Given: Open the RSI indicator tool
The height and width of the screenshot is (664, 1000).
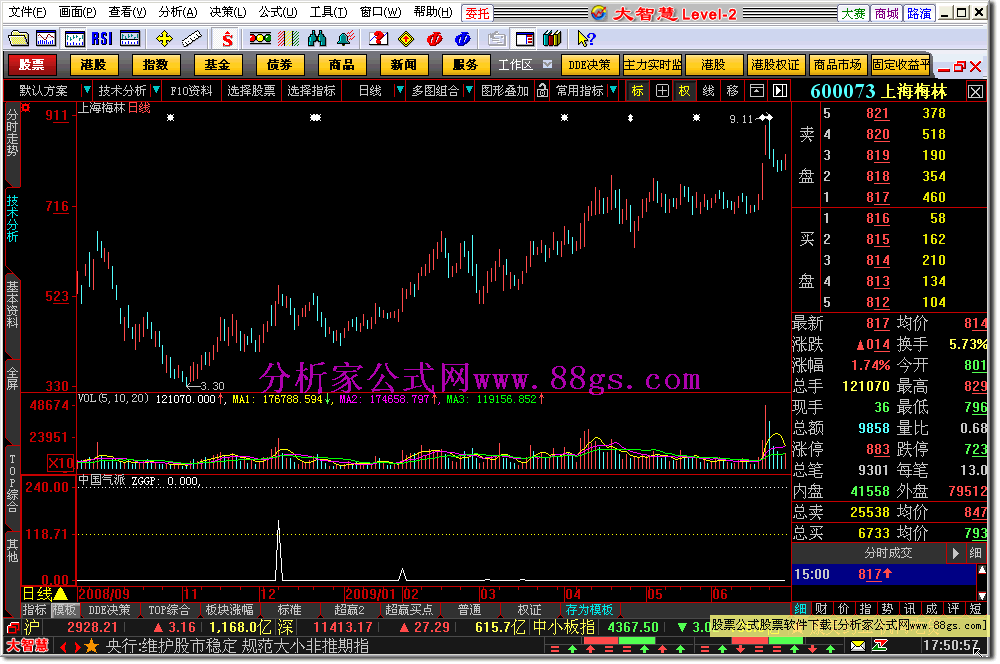Looking at the screenshot, I should coord(102,39).
